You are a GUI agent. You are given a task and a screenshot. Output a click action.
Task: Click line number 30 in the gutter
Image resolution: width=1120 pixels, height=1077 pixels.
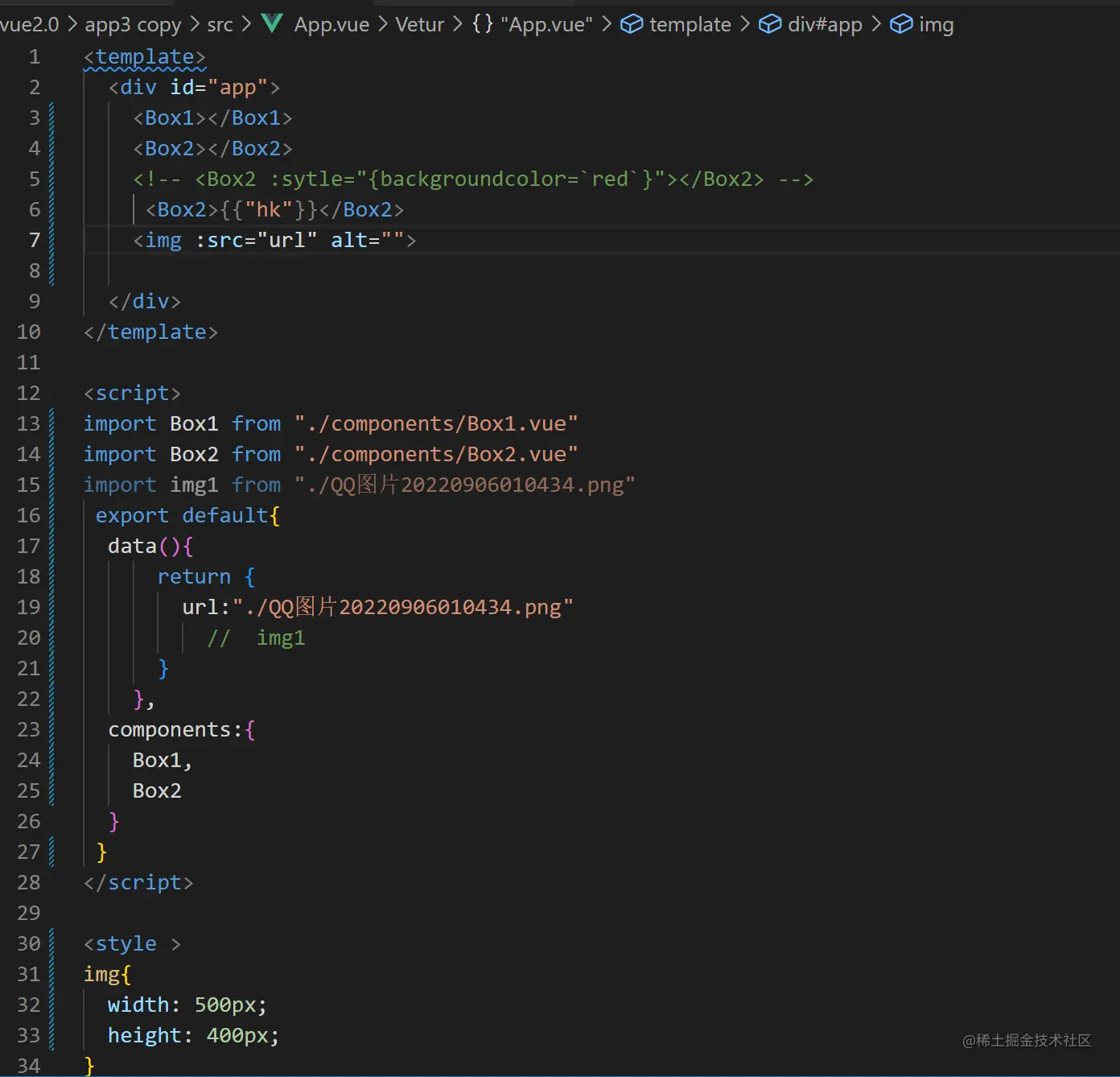[x=28, y=944]
